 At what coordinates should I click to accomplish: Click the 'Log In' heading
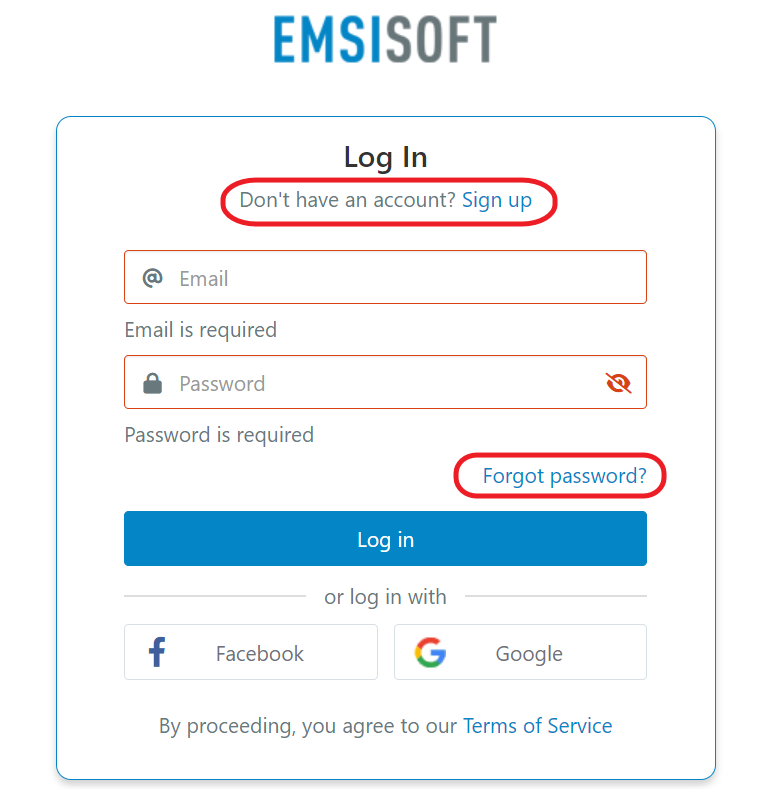(385, 157)
